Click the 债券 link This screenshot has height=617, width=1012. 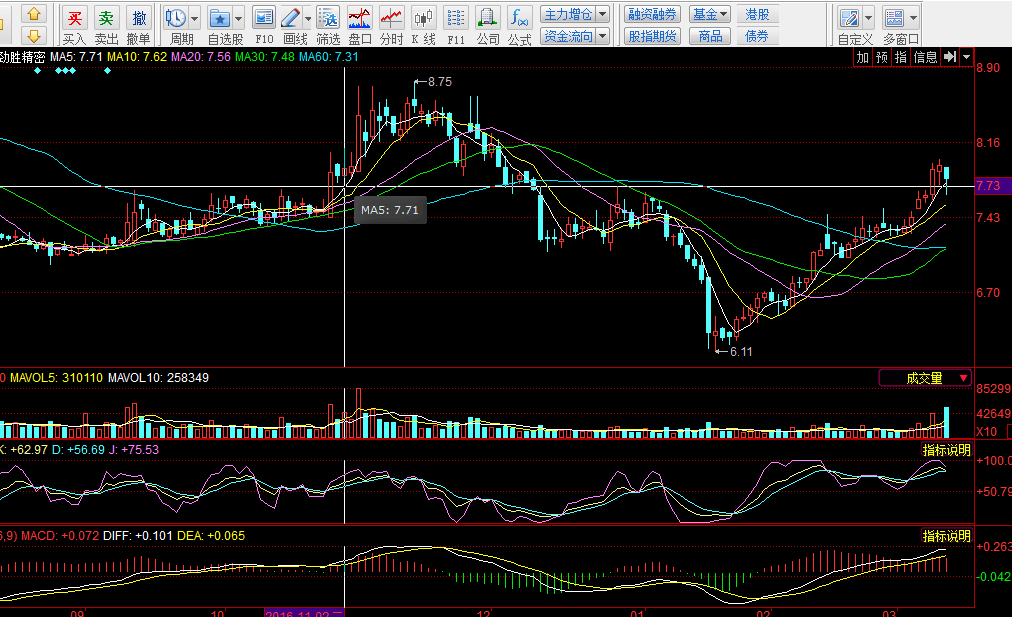click(x=757, y=36)
